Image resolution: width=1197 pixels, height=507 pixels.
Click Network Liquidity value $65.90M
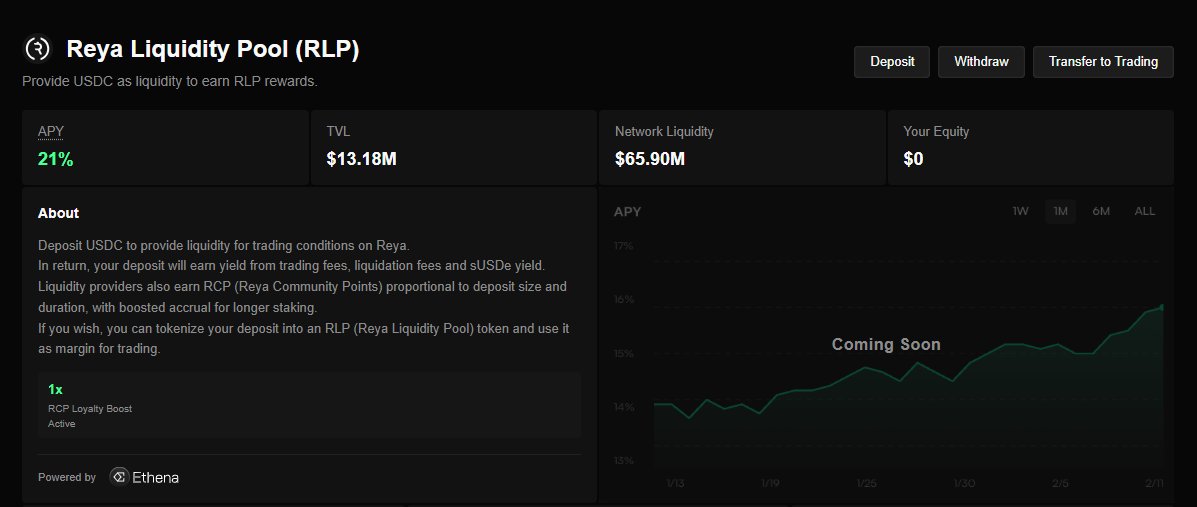pyautogui.click(x=650, y=159)
